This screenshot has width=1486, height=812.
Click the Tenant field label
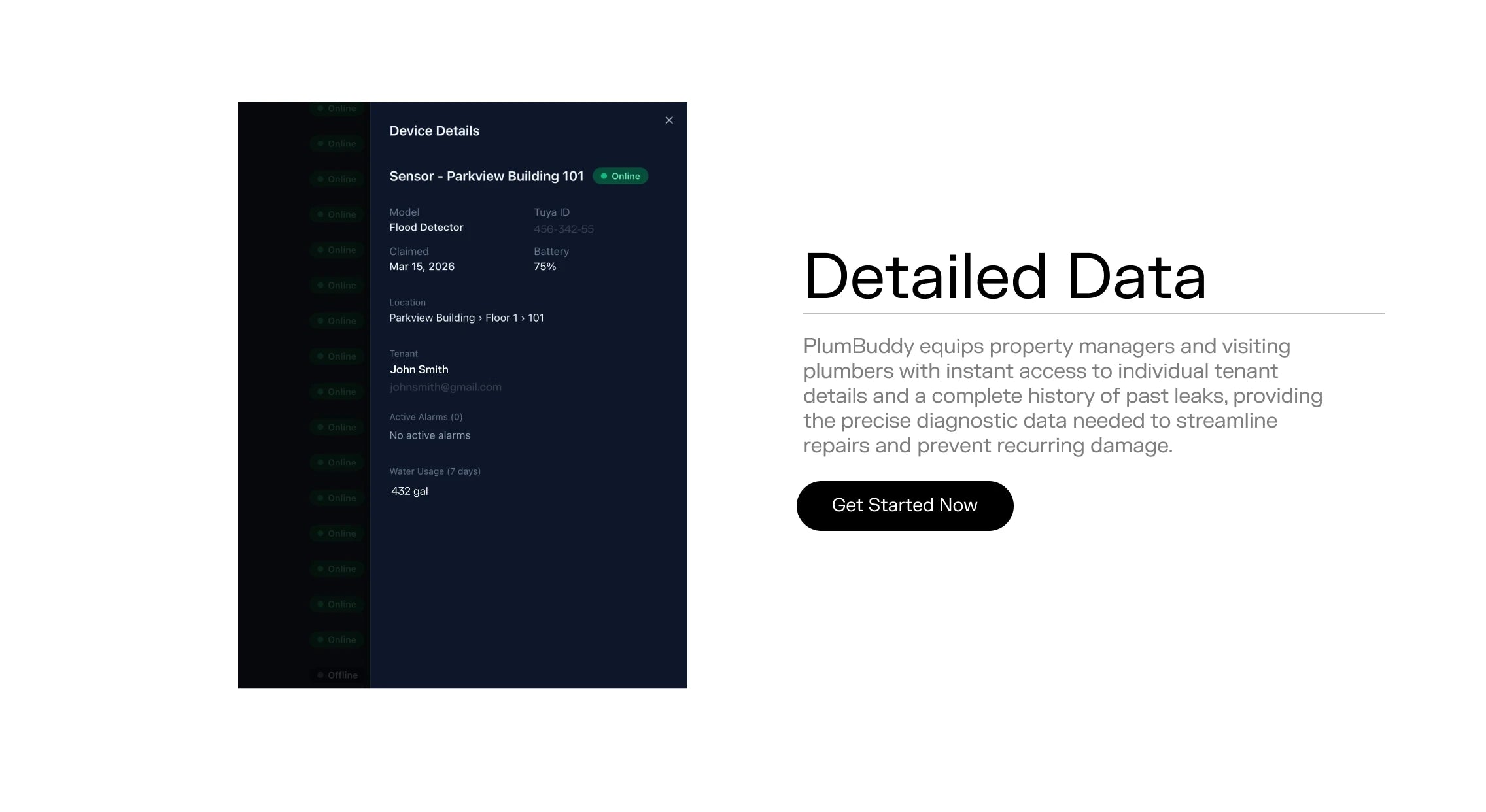click(404, 354)
